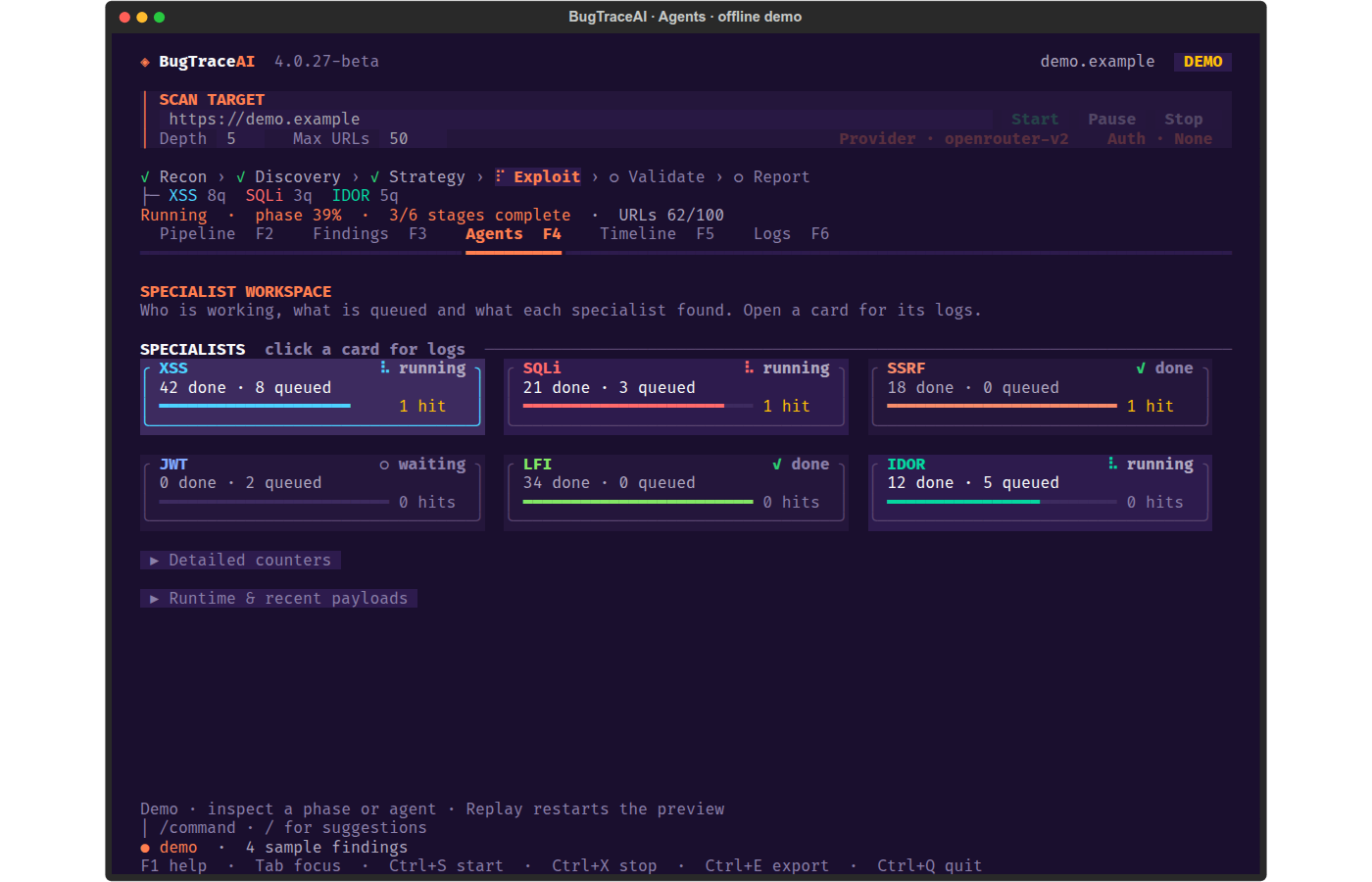
Task: Click the XSS blue progress bar
Action: (255, 406)
